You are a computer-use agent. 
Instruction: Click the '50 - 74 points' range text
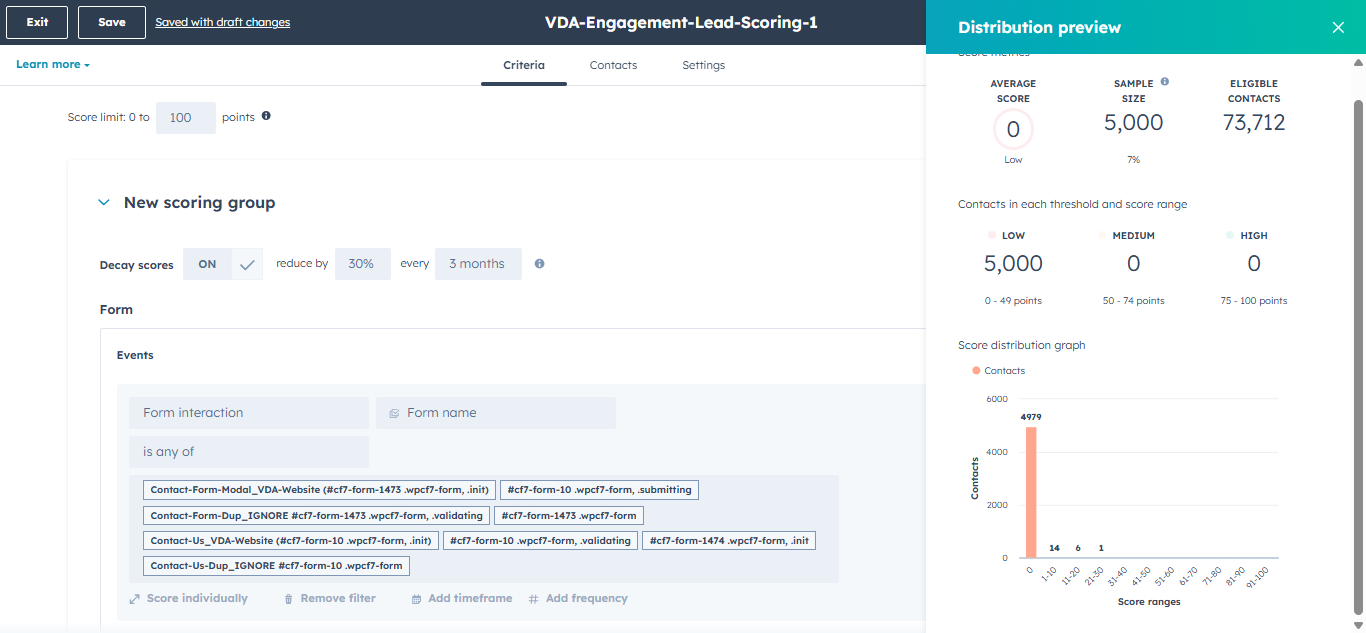coord(1133,301)
